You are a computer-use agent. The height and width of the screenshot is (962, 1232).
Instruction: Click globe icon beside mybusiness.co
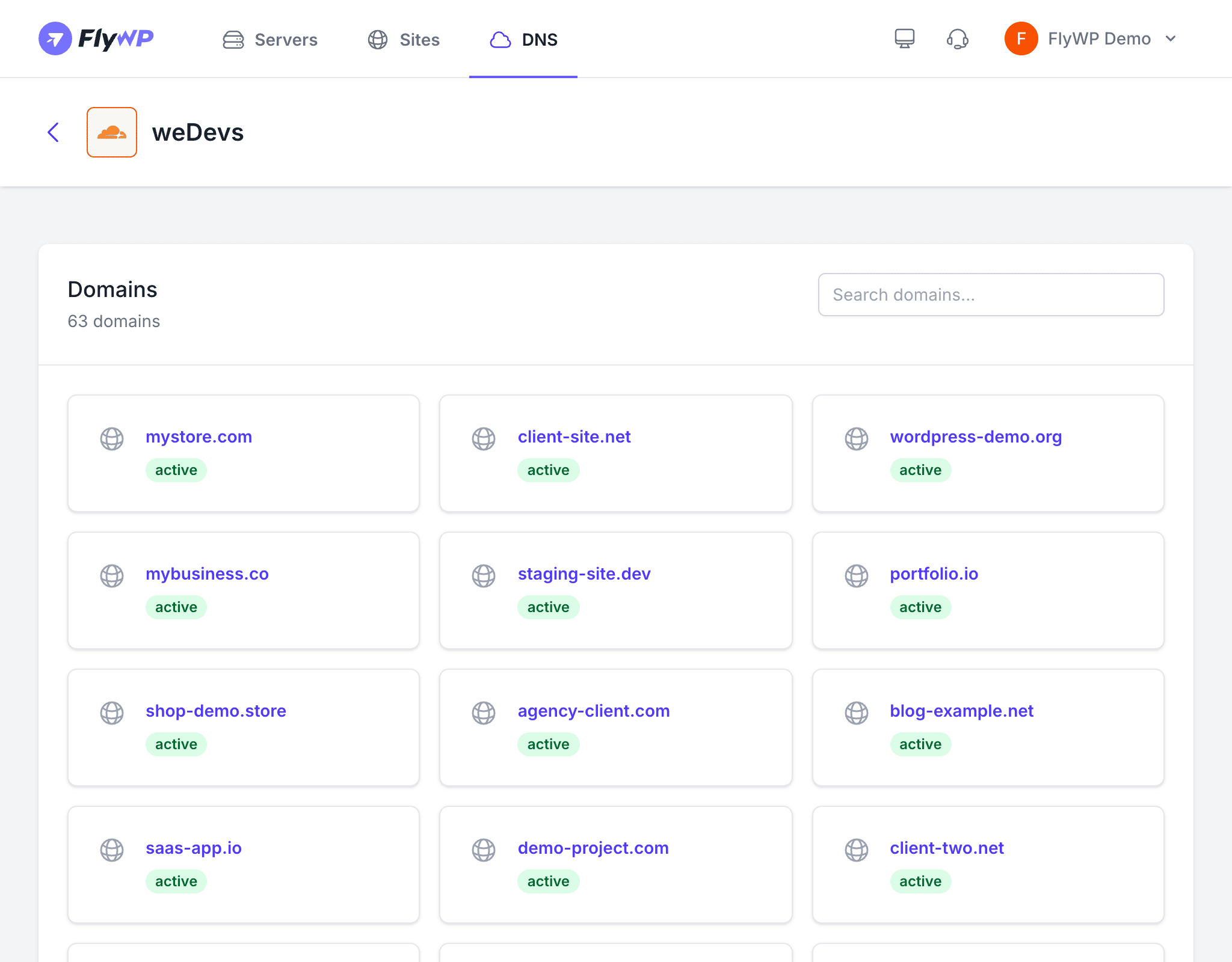coord(112,576)
